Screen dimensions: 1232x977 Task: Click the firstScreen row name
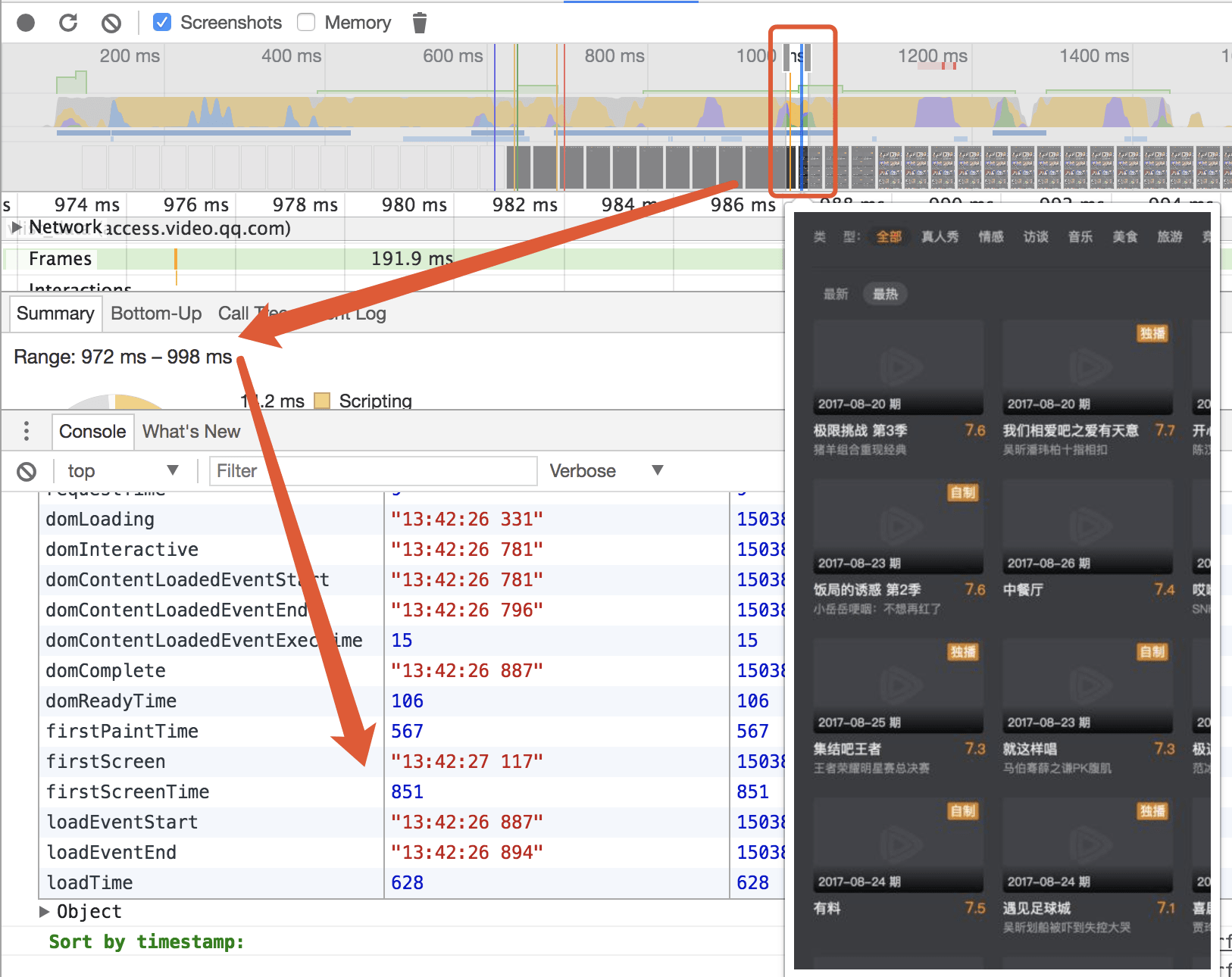105,762
